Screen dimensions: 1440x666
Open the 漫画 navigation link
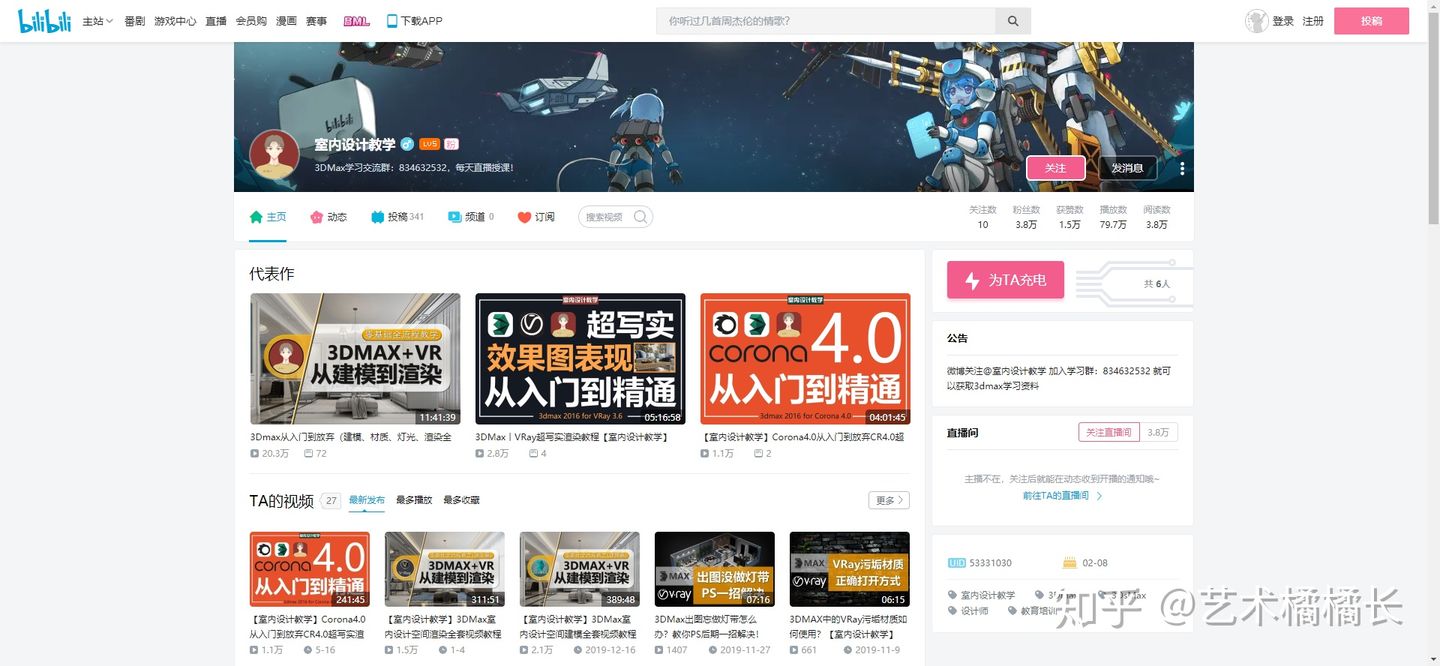(286, 21)
